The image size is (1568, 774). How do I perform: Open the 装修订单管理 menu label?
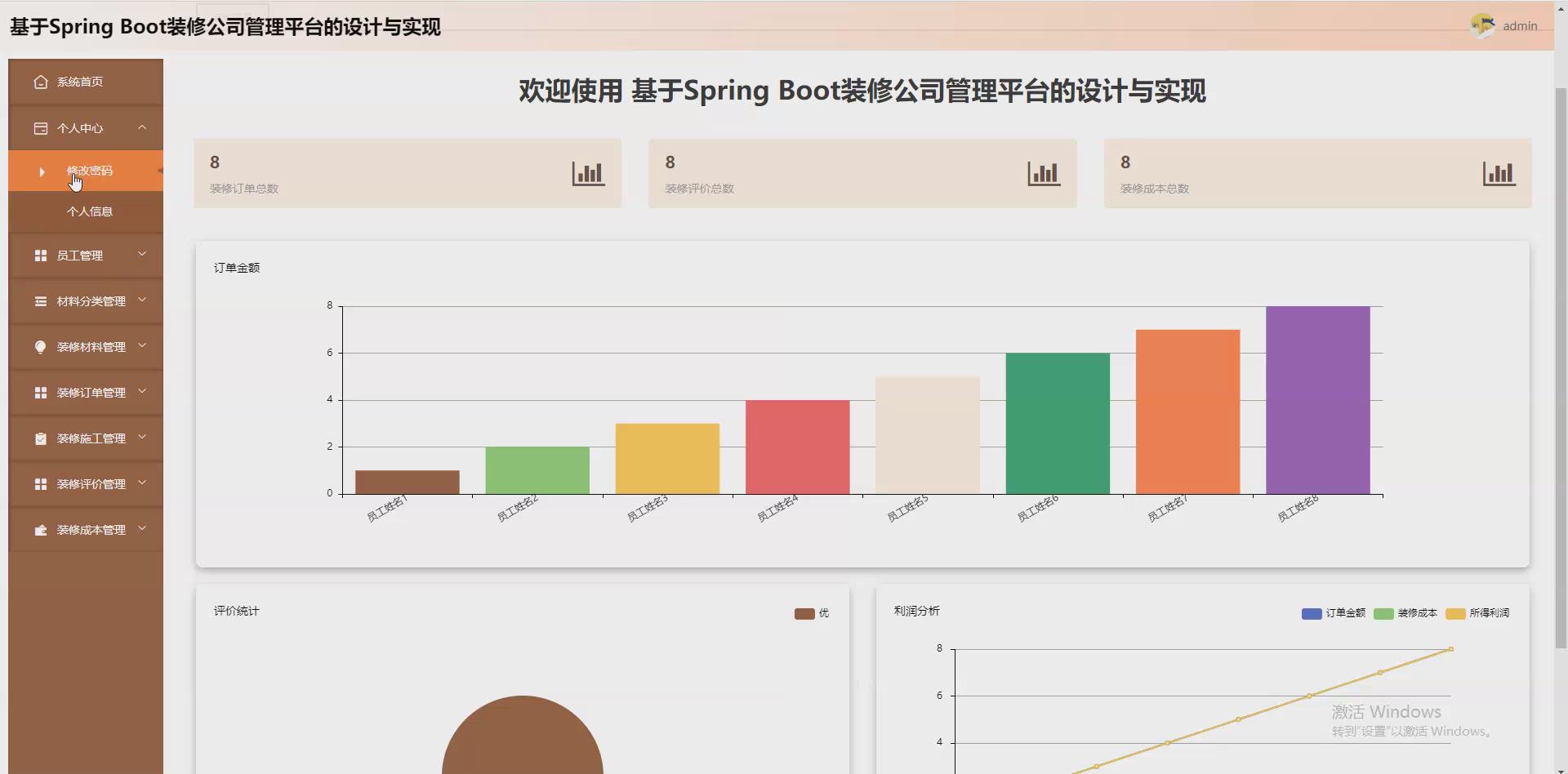point(91,393)
